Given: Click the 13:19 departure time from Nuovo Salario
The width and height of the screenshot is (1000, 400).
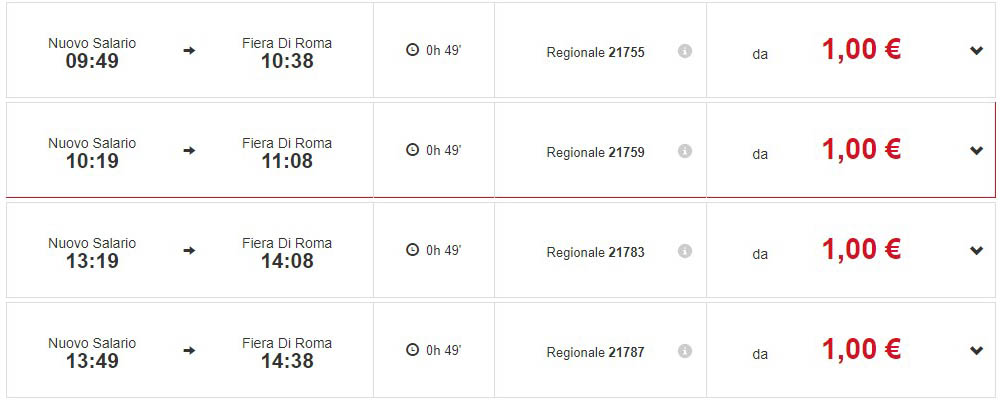Looking at the screenshot, I should [x=92, y=261].
